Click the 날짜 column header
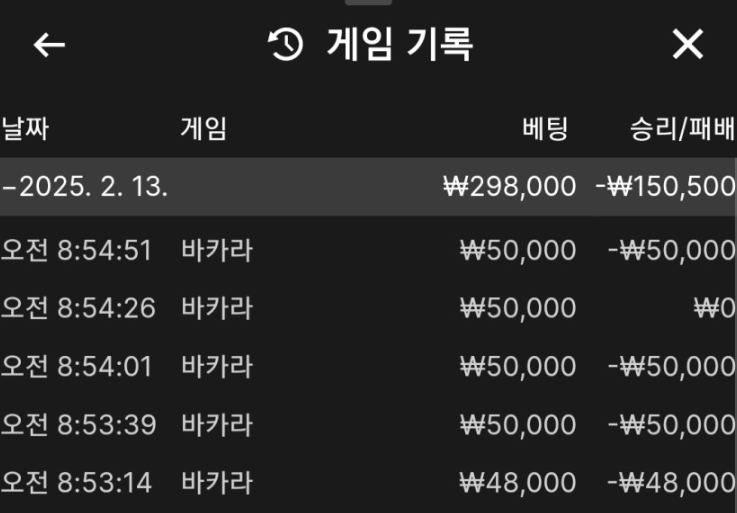 26,128
